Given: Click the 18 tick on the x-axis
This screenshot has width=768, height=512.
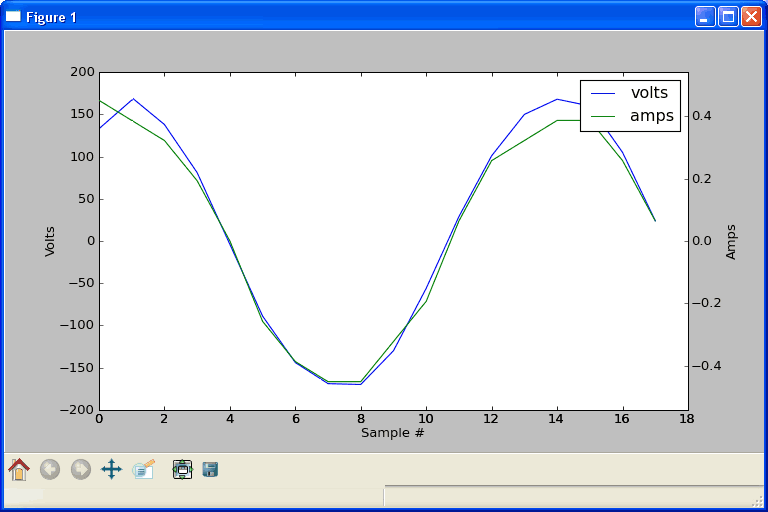Looking at the screenshot, I should click(x=687, y=419).
